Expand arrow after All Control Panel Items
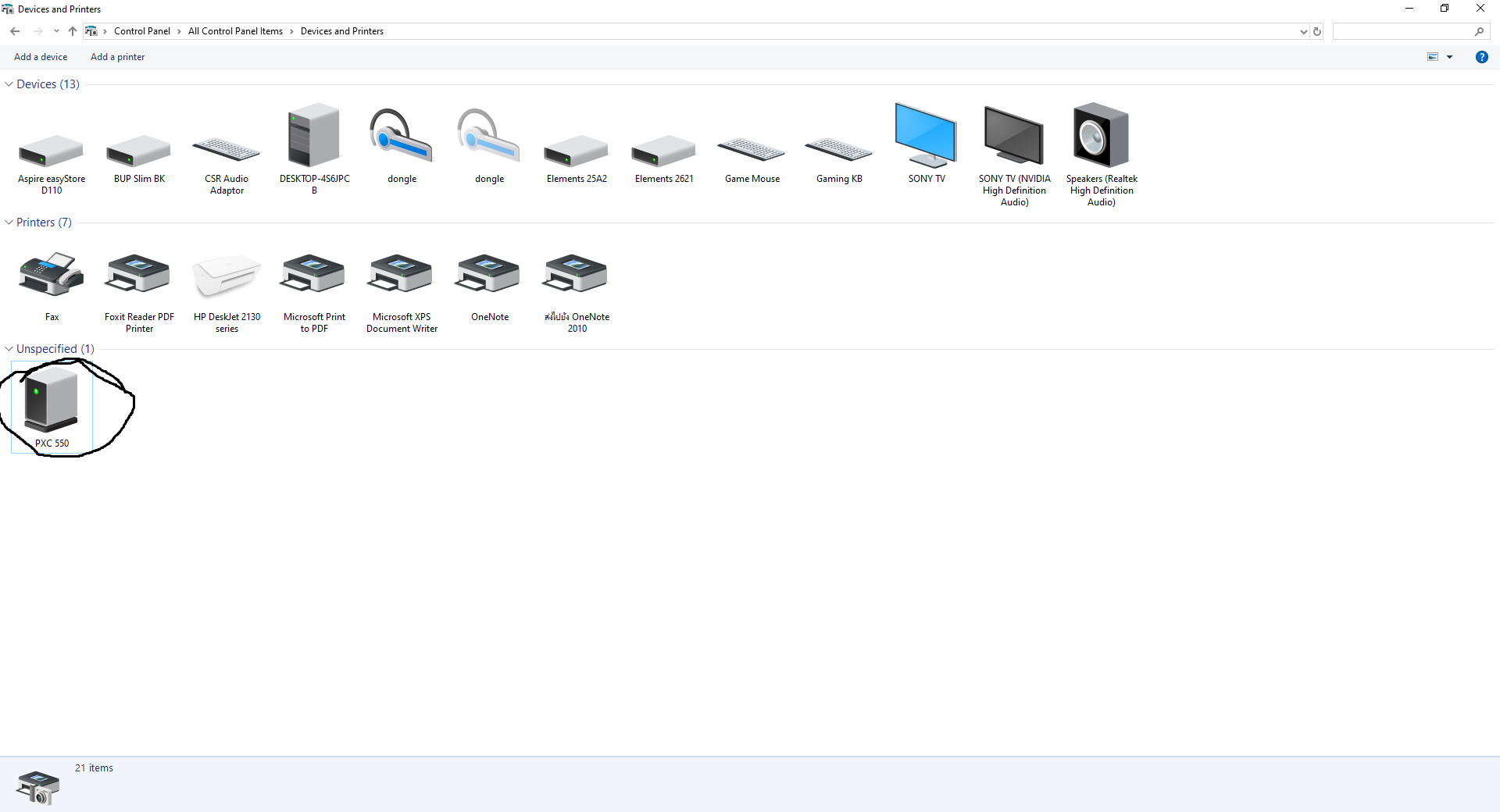The width and height of the screenshot is (1500, 812). pyautogui.click(x=291, y=31)
